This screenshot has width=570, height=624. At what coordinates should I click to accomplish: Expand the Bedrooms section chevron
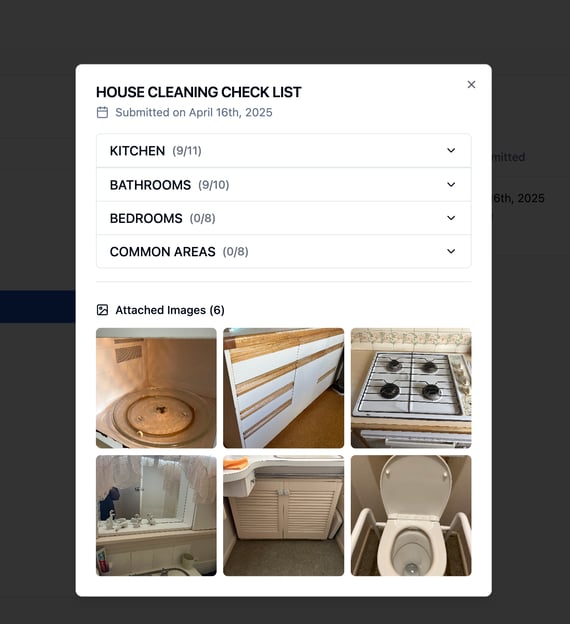click(451, 218)
